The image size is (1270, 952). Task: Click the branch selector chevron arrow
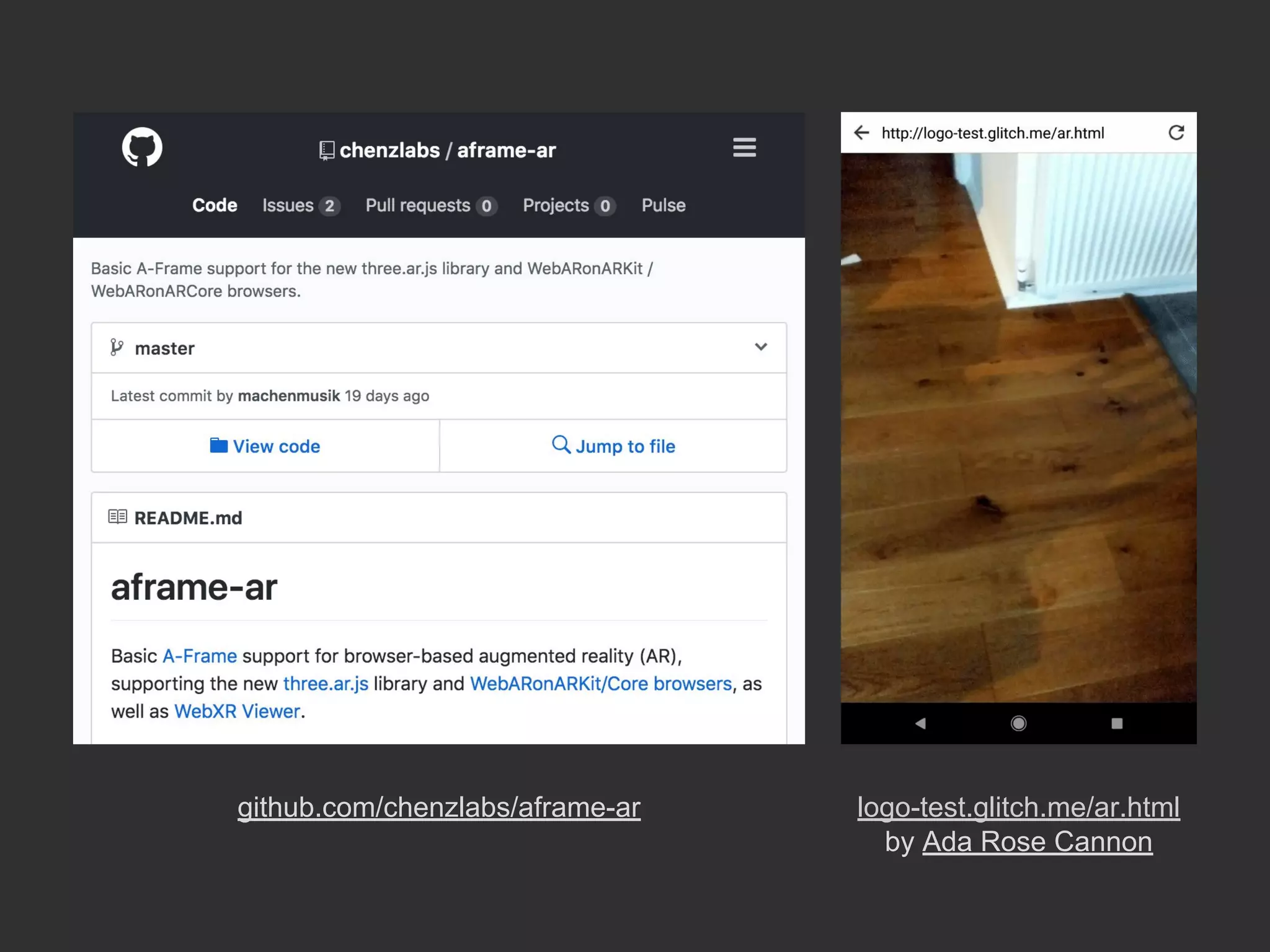[761, 347]
